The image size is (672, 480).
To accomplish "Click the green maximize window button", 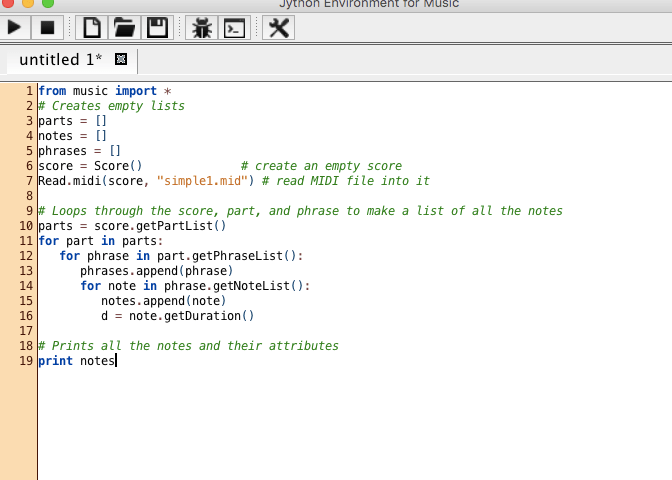I will [x=50, y=3].
